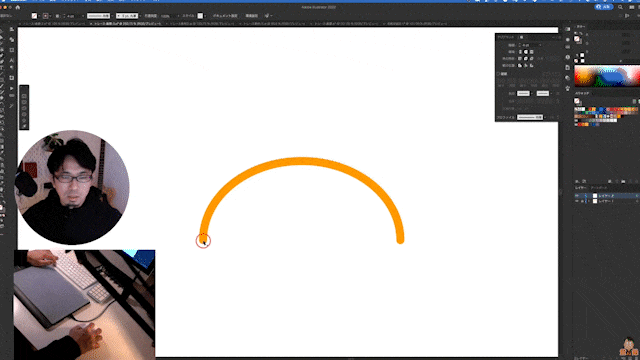Click the fill/stroke indicator in Color panel

(577, 40)
